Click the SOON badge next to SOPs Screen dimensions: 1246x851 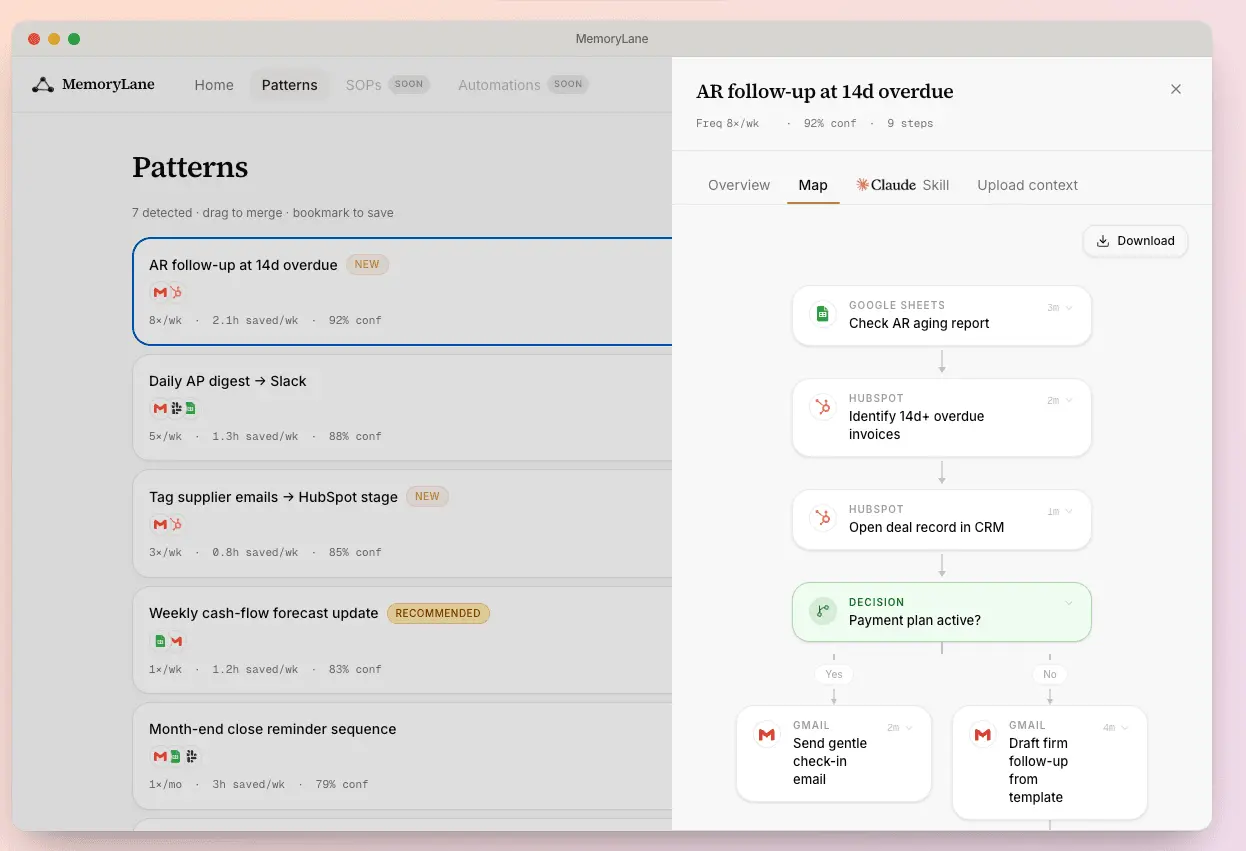(x=409, y=84)
